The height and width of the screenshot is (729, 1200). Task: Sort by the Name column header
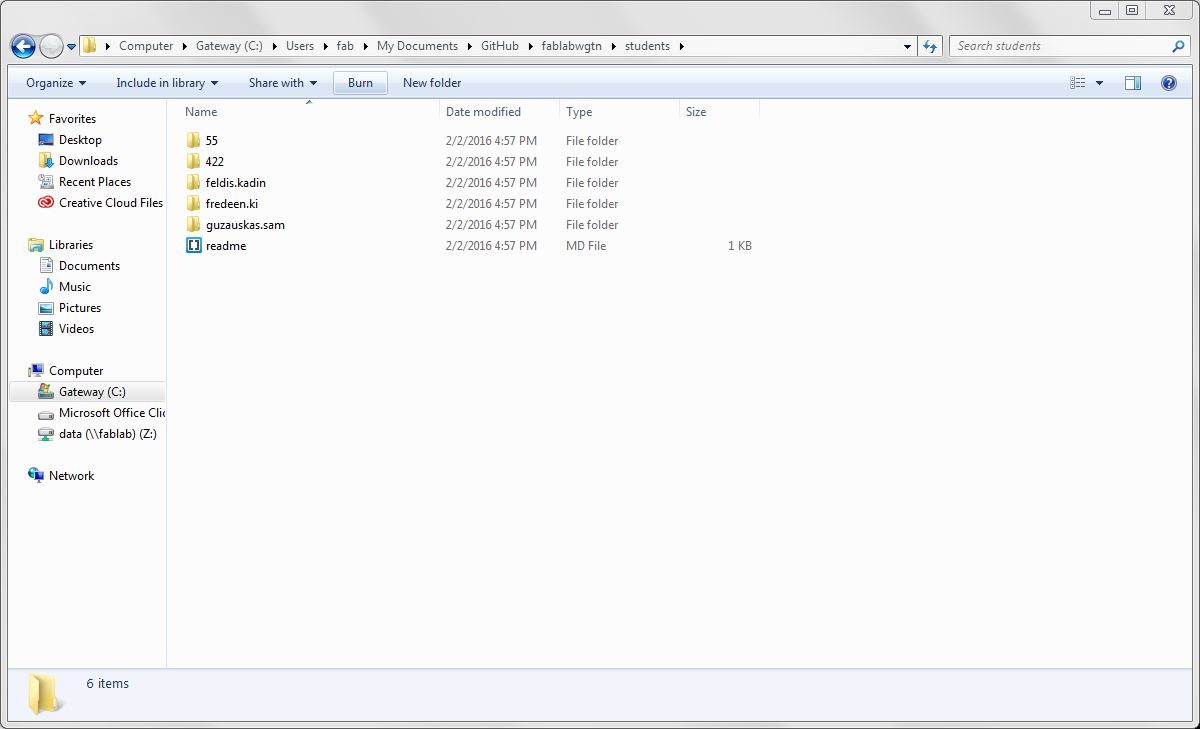click(x=201, y=112)
